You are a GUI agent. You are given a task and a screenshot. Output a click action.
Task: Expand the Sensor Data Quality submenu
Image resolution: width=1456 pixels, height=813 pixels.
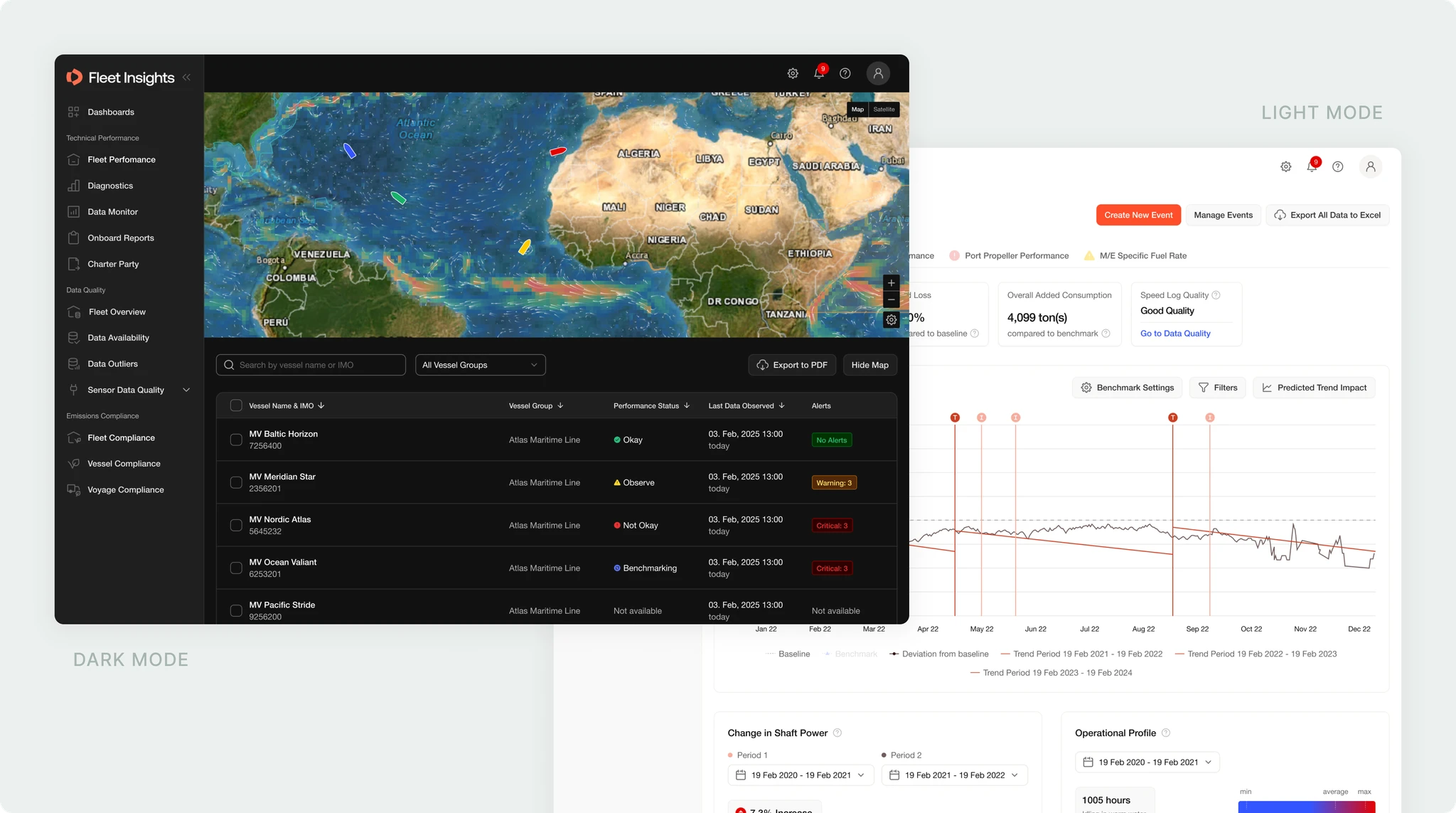[x=186, y=390]
